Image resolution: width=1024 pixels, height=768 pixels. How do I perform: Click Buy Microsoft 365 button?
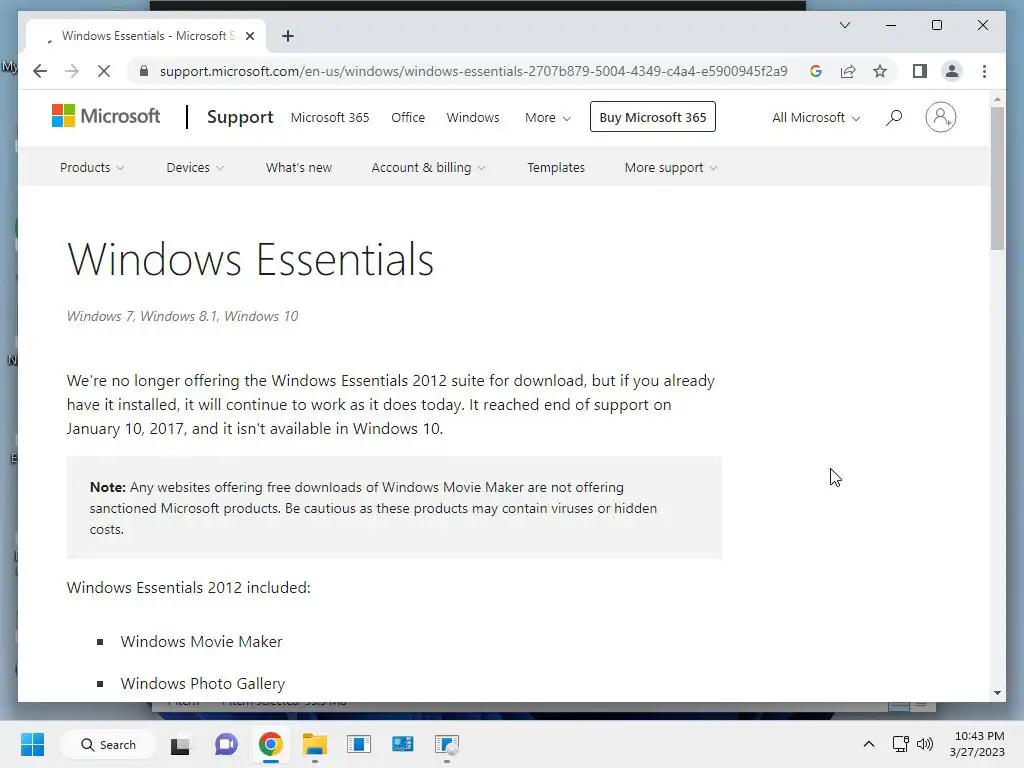point(652,117)
